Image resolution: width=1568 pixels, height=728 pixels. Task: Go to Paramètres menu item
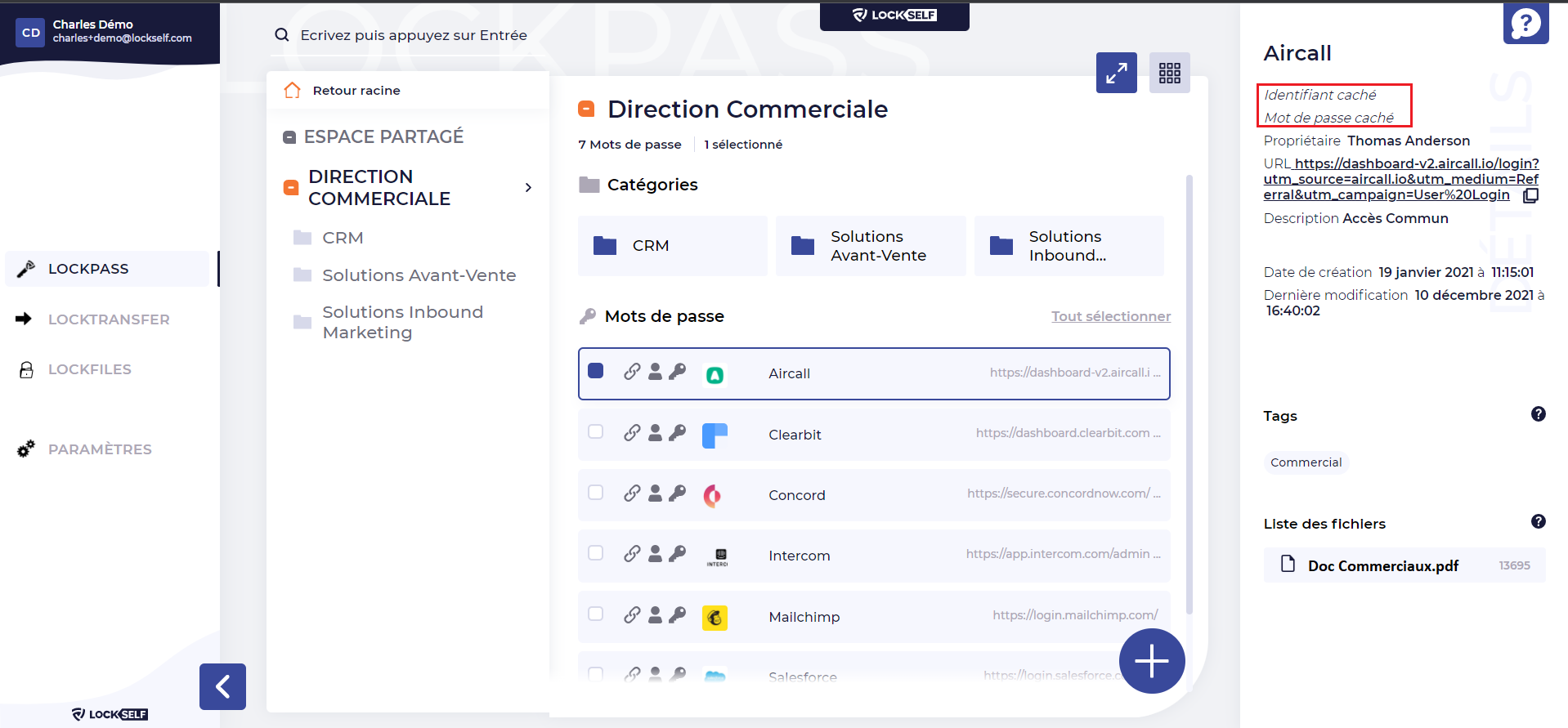click(99, 449)
